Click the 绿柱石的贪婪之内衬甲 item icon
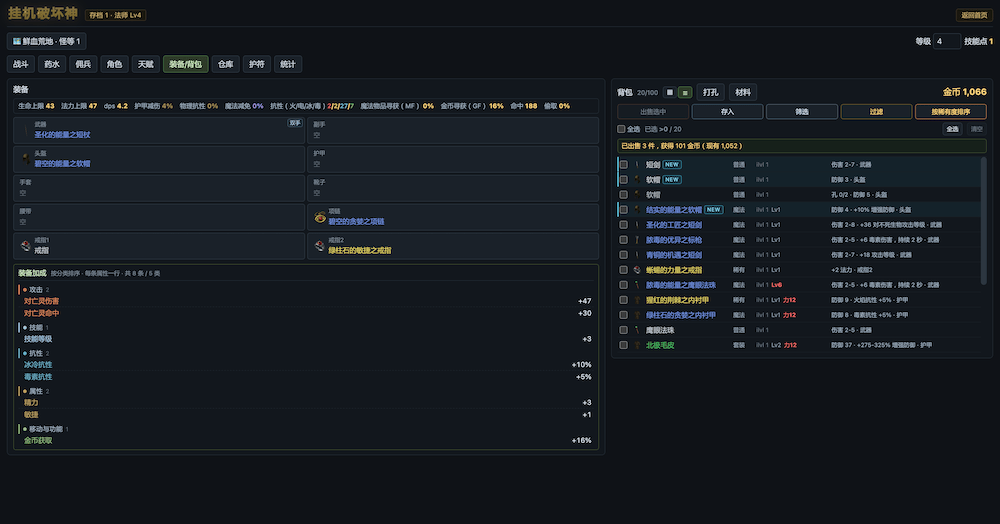The height and width of the screenshot is (524, 1000). coord(636,315)
